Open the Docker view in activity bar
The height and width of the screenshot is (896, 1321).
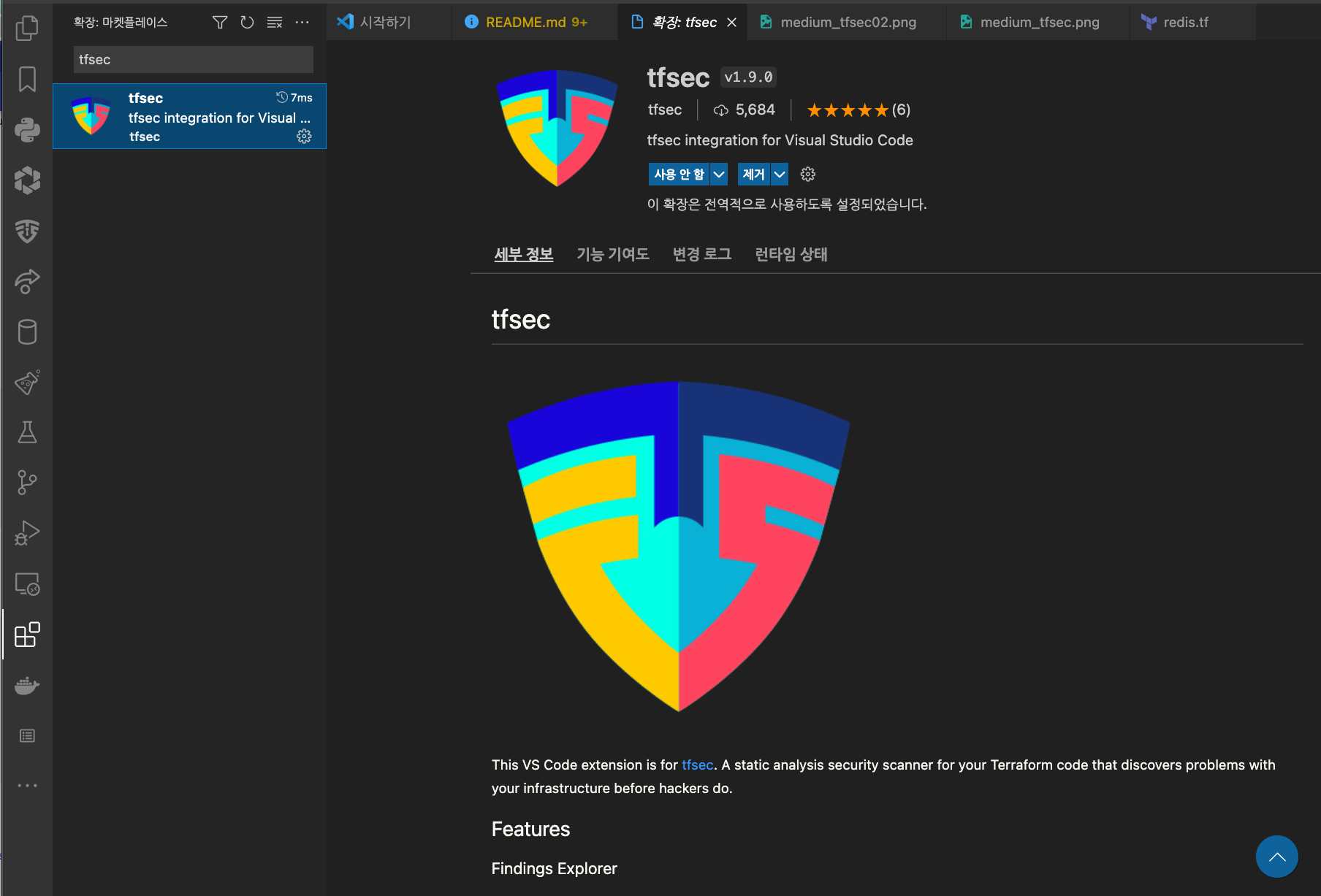click(27, 685)
